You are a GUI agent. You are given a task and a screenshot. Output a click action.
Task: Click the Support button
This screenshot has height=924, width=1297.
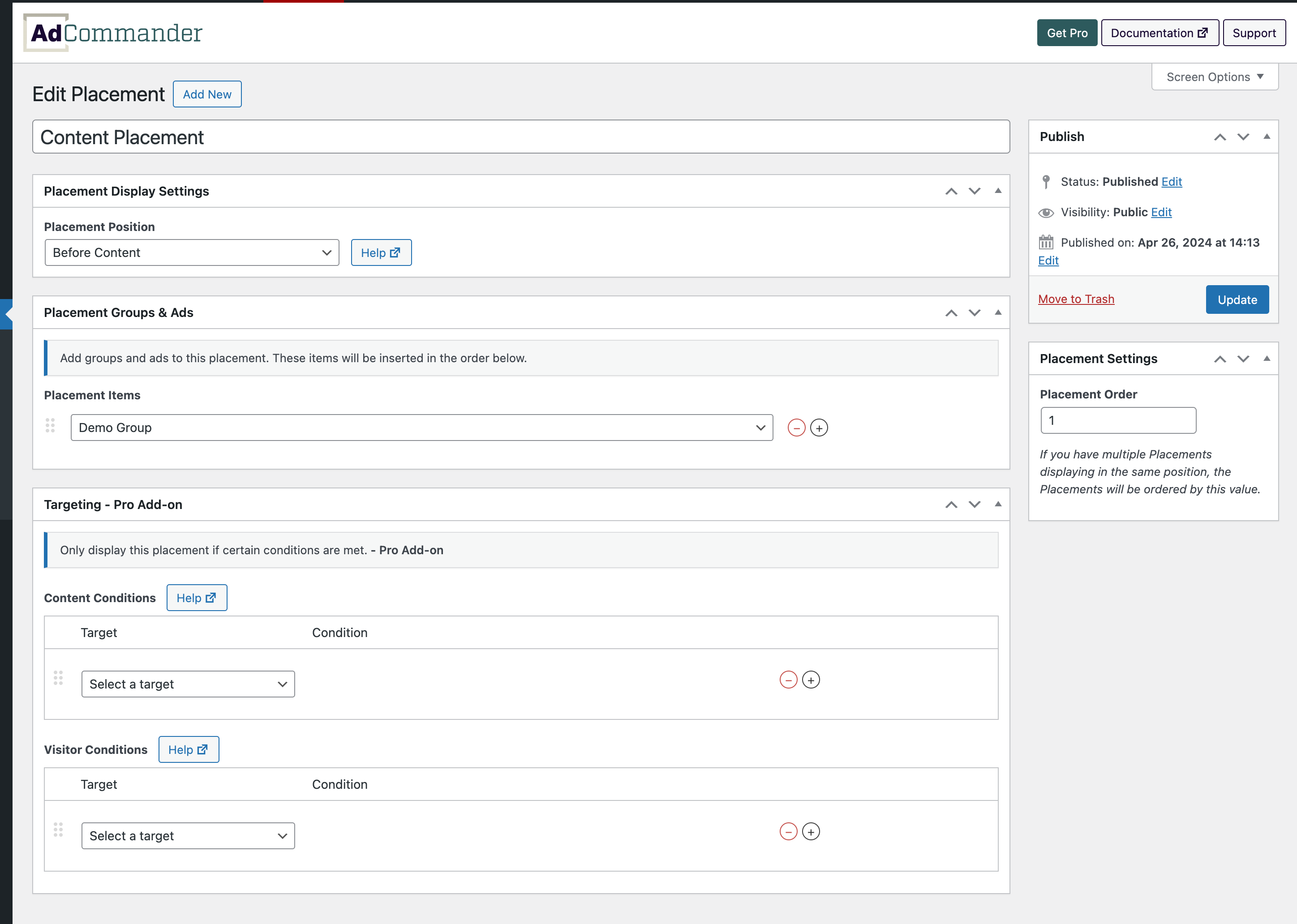(x=1254, y=33)
